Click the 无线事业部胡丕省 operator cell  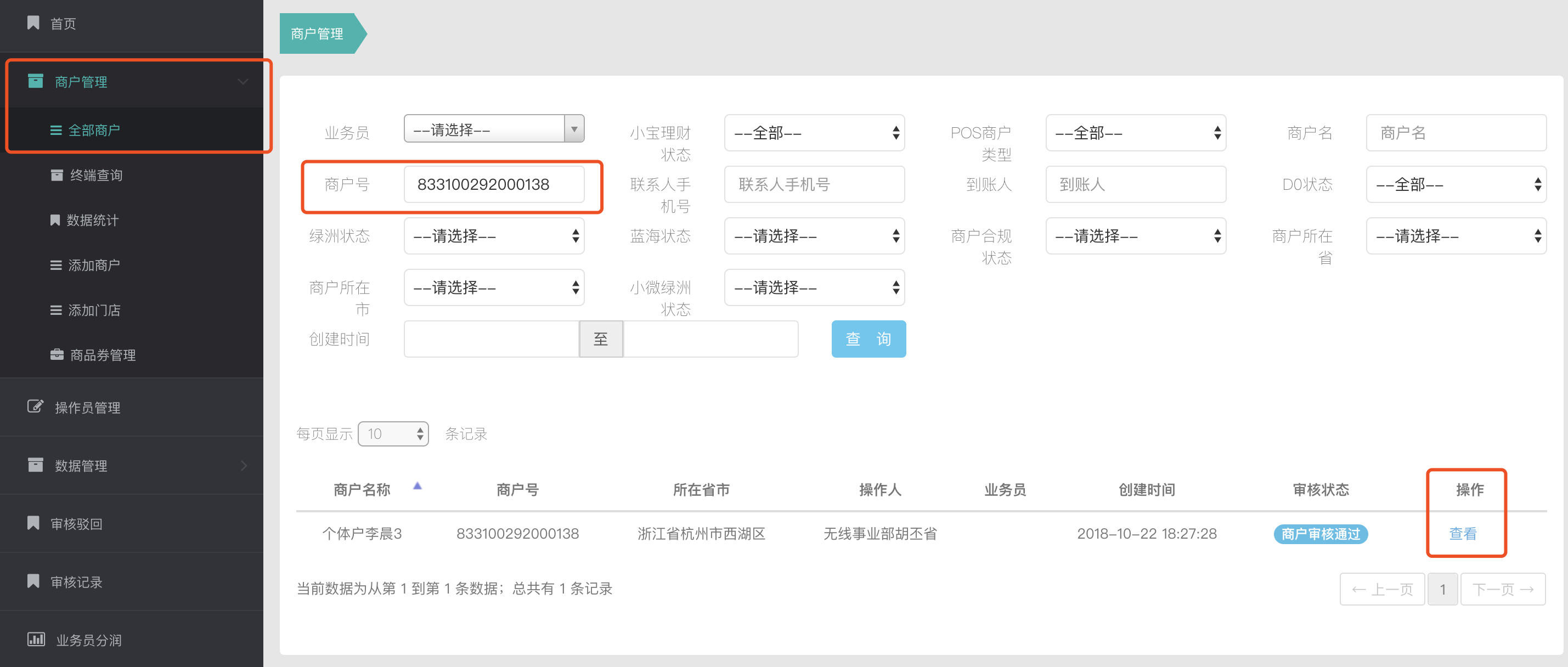coord(880,534)
